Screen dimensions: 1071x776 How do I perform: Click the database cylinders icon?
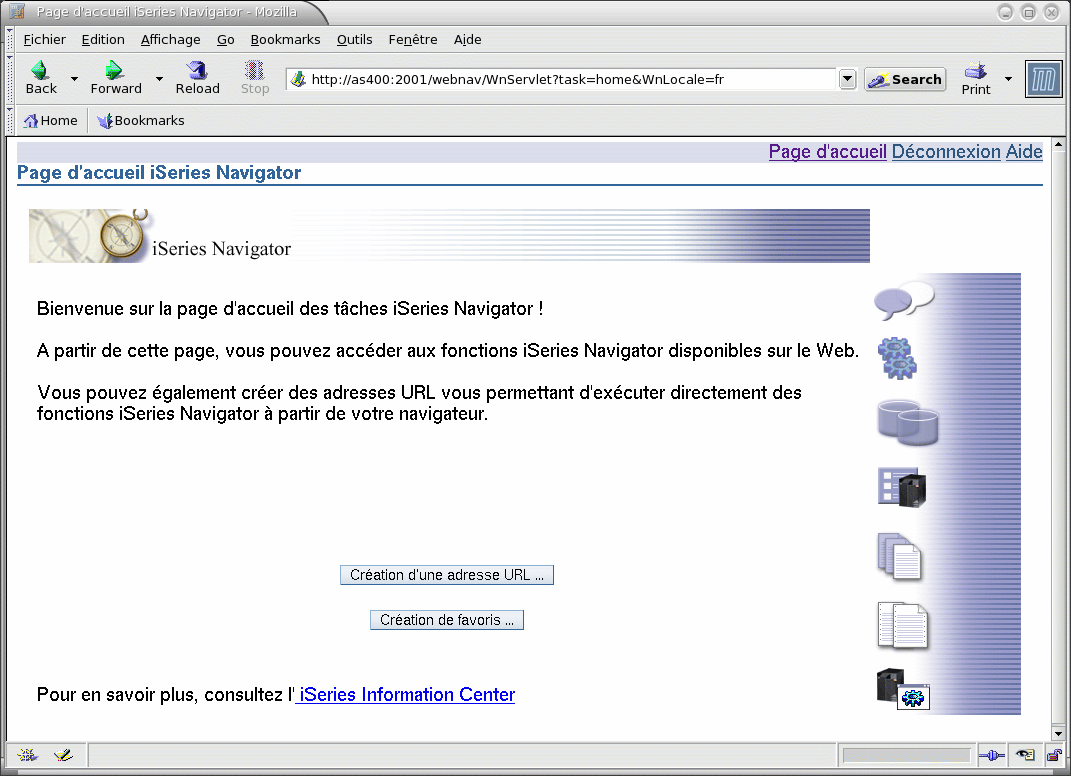907,423
